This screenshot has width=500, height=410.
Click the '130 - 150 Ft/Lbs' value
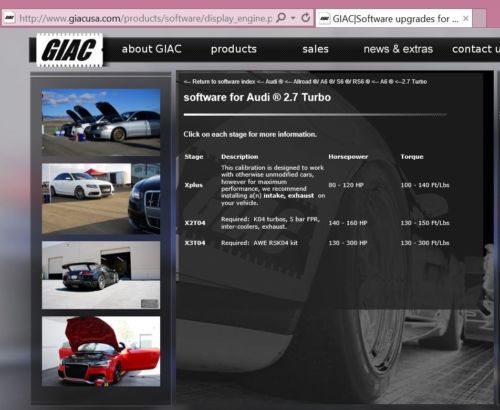(x=425, y=223)
